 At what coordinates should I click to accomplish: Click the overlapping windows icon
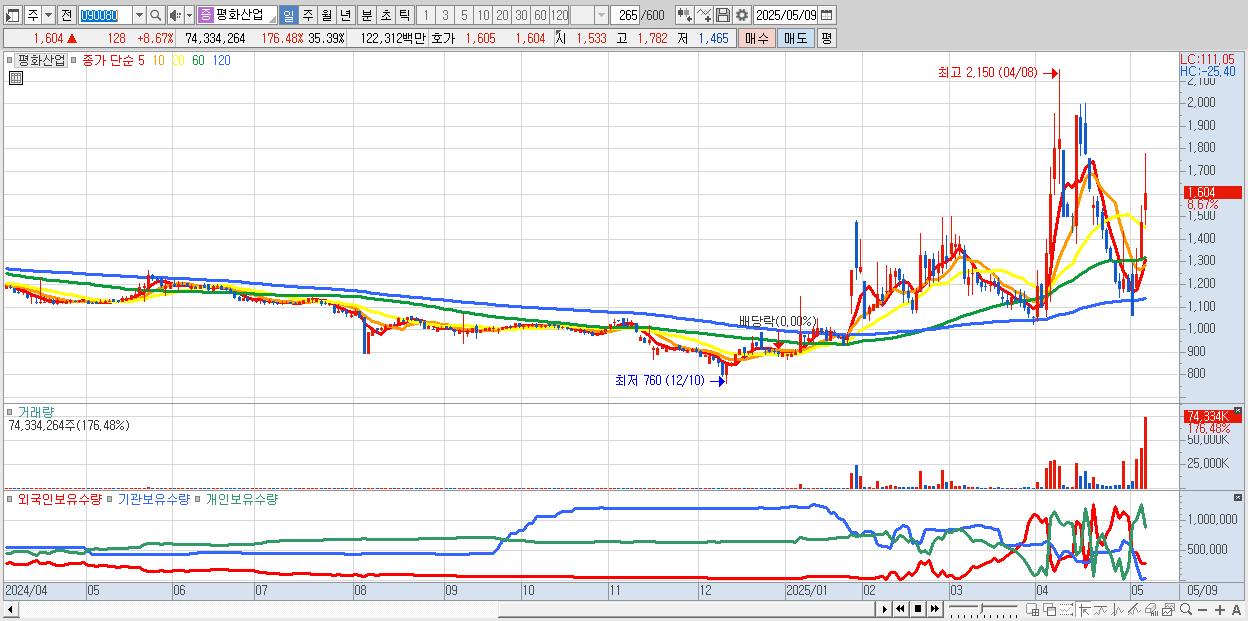click(x=1050, y=609)
